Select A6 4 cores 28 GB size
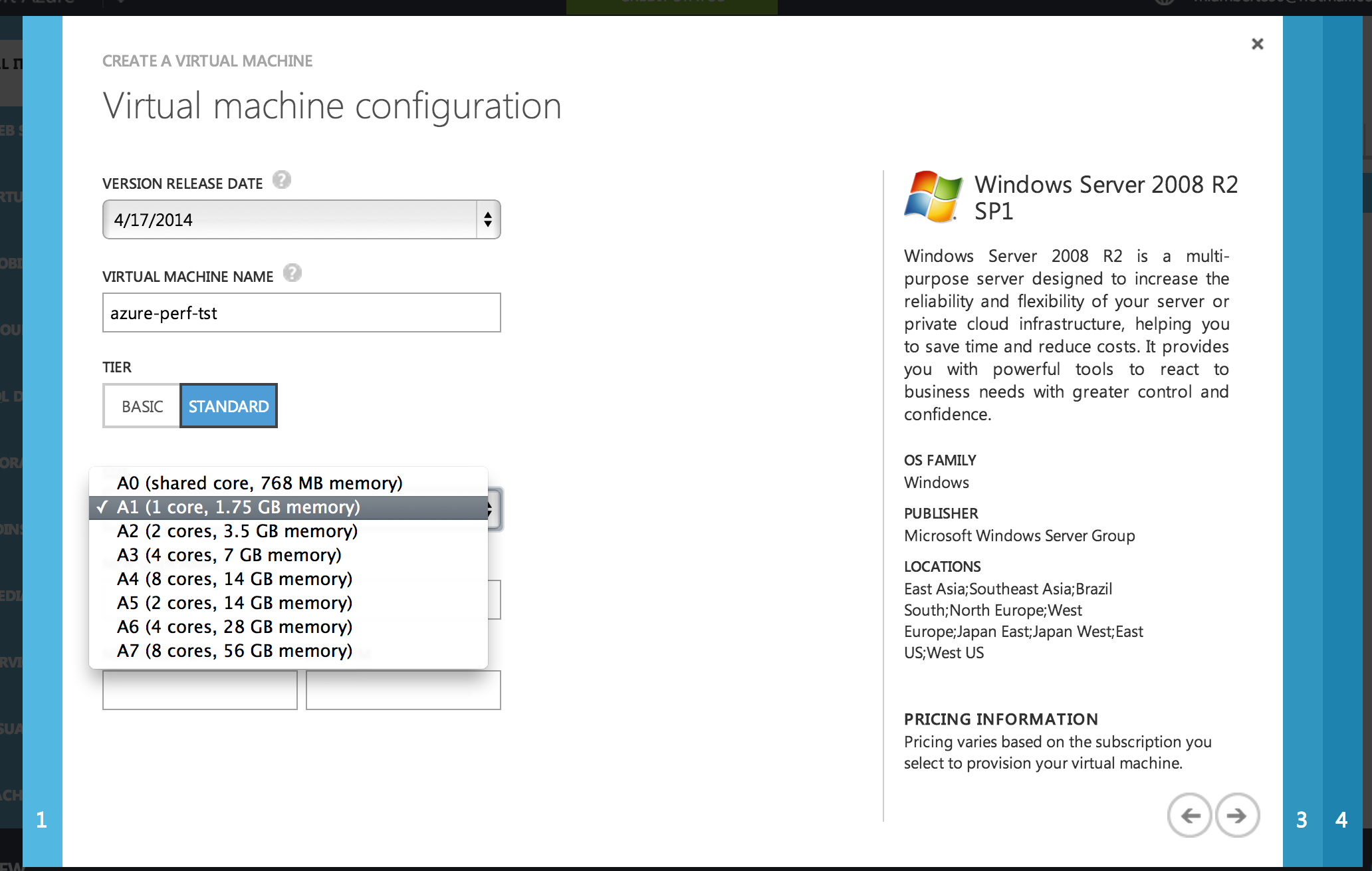Screen dimensions: 1372x871 click(235, 627)
